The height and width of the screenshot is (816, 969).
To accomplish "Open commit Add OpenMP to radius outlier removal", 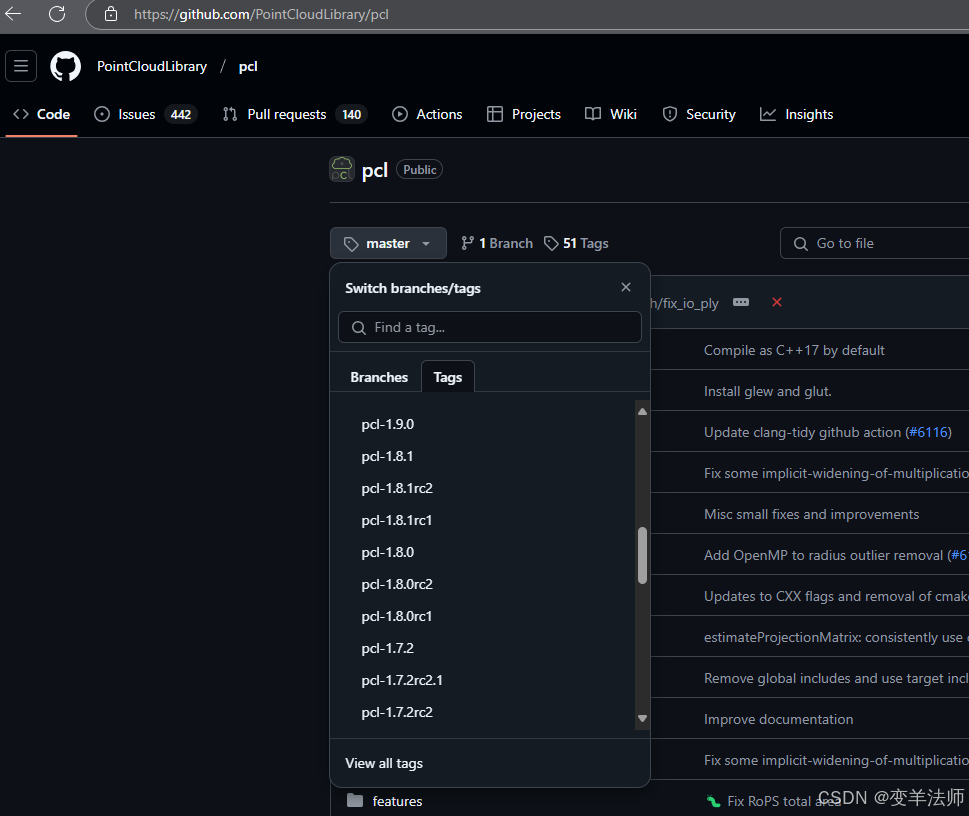I will pyautogui.click(x=824, y=555).
